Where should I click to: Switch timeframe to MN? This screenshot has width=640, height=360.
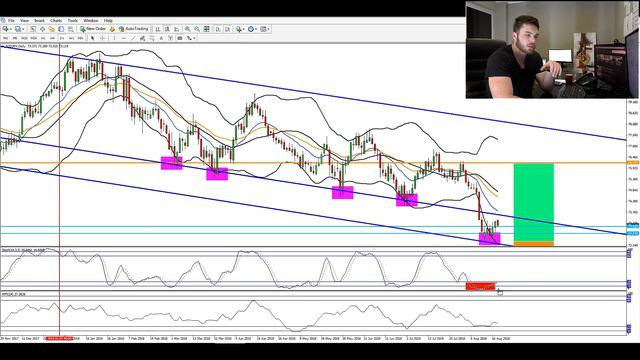[x=80, y=38]
